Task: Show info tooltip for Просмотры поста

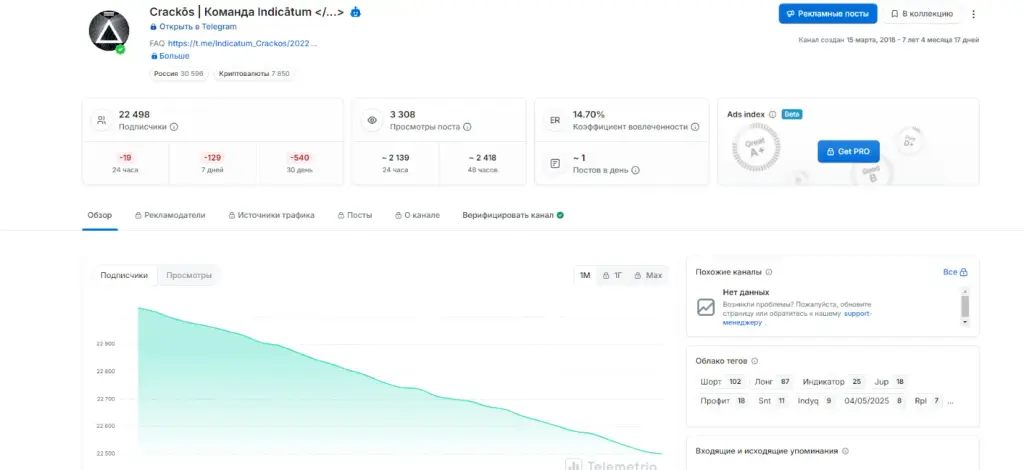Action: 467,127
